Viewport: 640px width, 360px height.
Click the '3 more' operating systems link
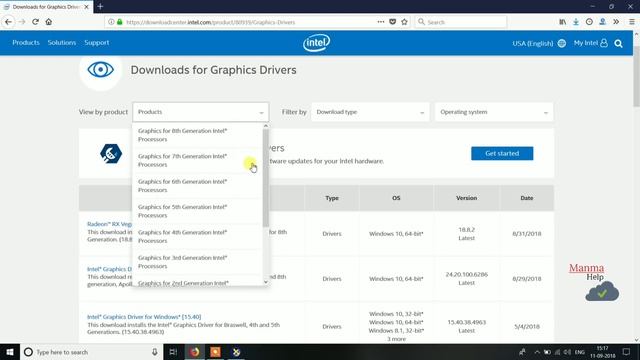point(396,339)
